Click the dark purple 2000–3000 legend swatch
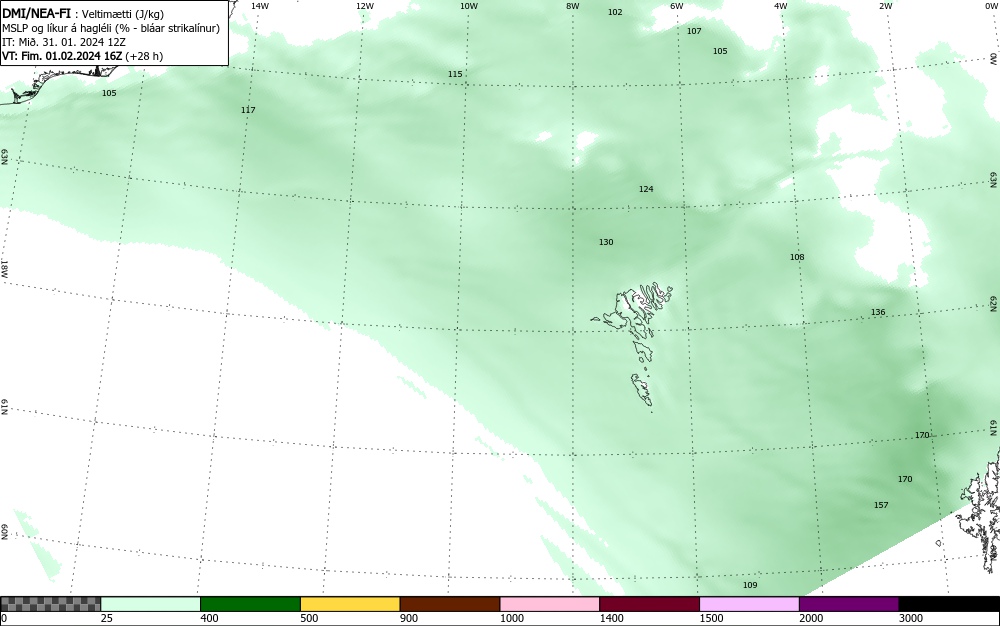 tap(849, 604)
